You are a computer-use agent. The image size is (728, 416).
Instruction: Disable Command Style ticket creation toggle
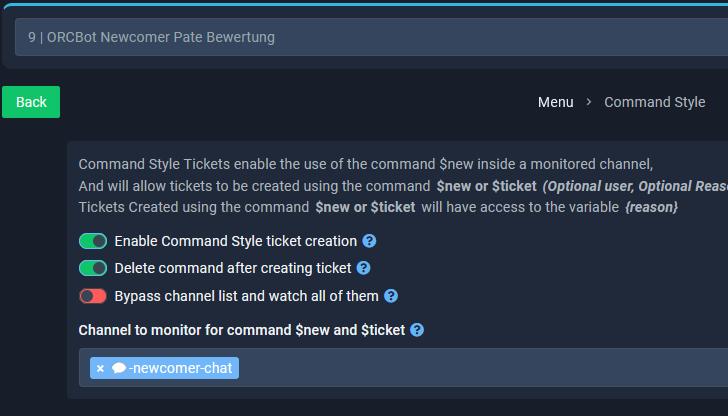93,241
